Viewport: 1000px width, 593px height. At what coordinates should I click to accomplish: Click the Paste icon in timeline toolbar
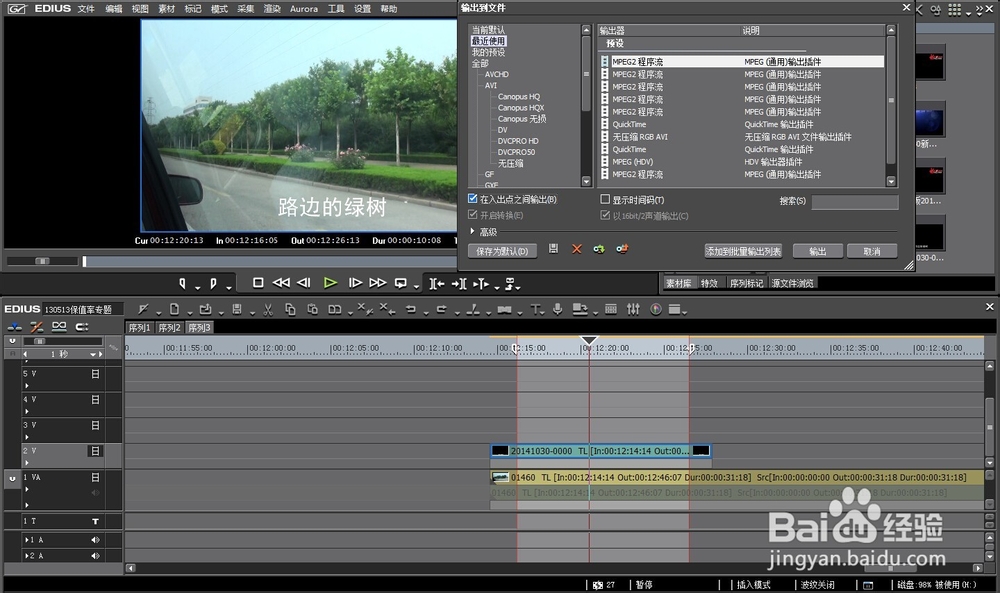pos(312,309)
